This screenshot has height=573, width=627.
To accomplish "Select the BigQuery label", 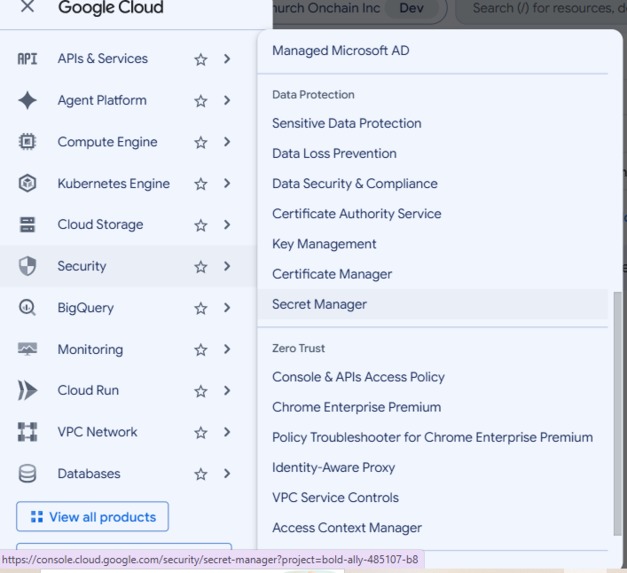I will pyautogui.click(x=86, y=308).
